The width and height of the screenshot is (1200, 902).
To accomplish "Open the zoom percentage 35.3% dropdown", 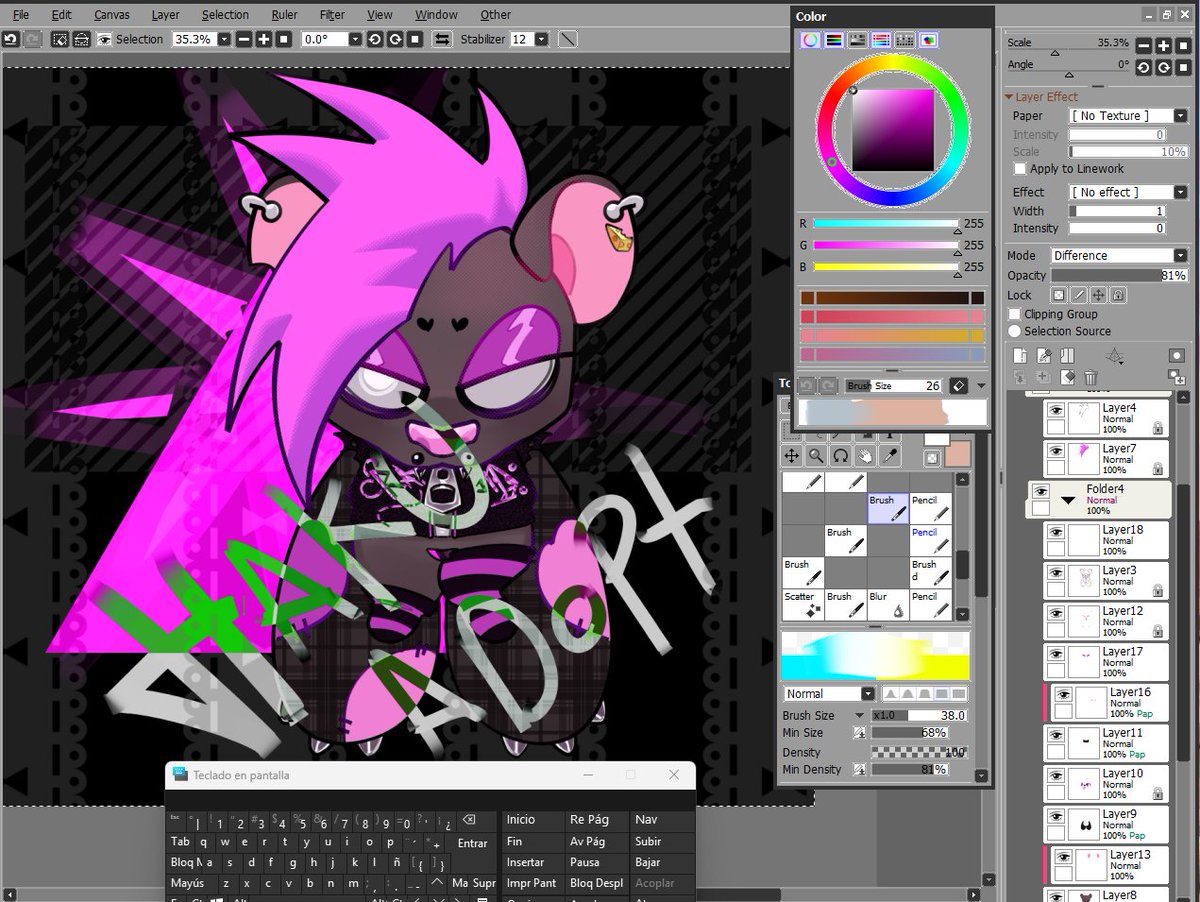I will pos(224,39).
